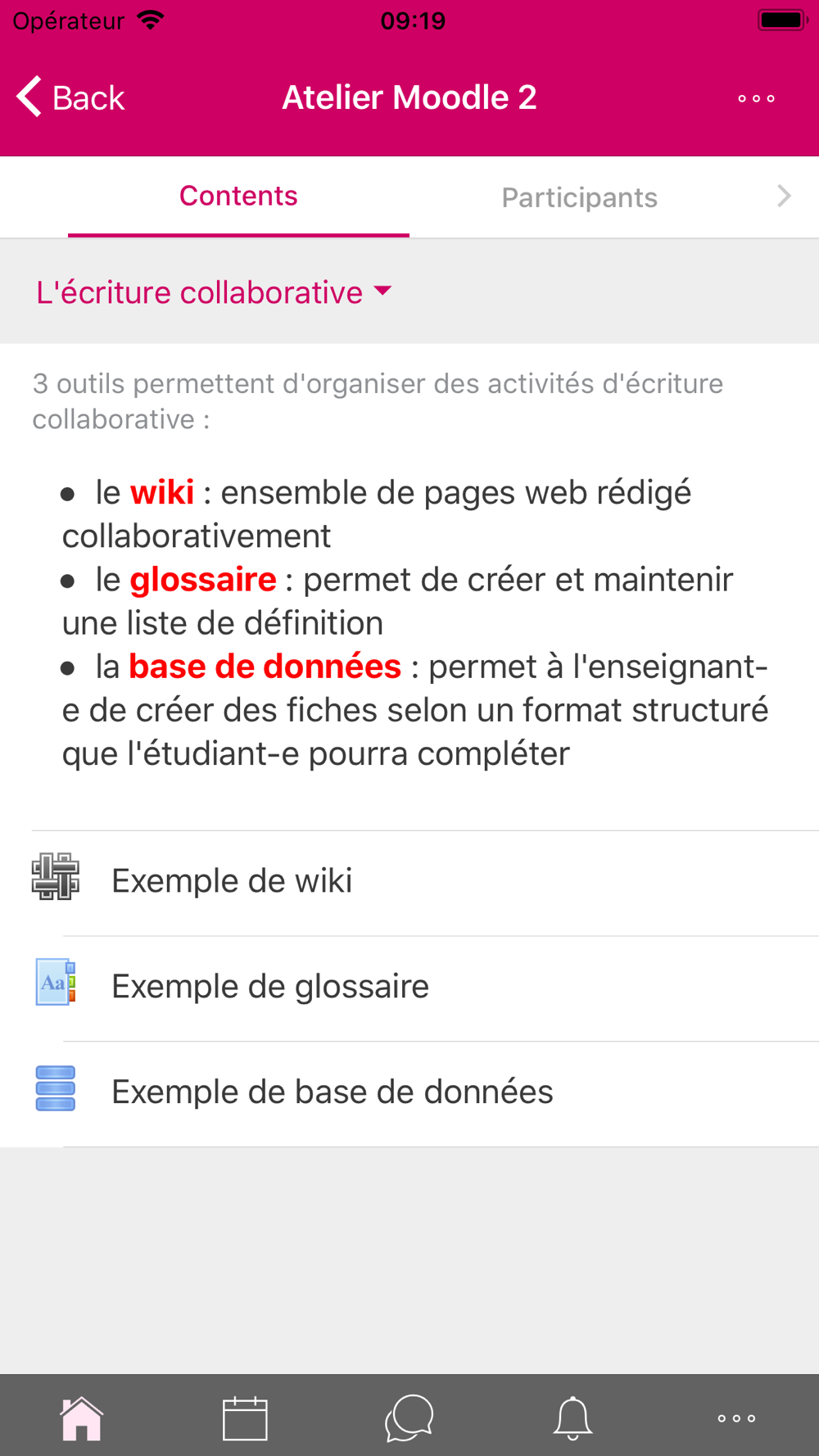This screenshot has width=819, height=1456.
Task: Tap the Atelier Moodle 2 course title
Action: pos(409,97)
